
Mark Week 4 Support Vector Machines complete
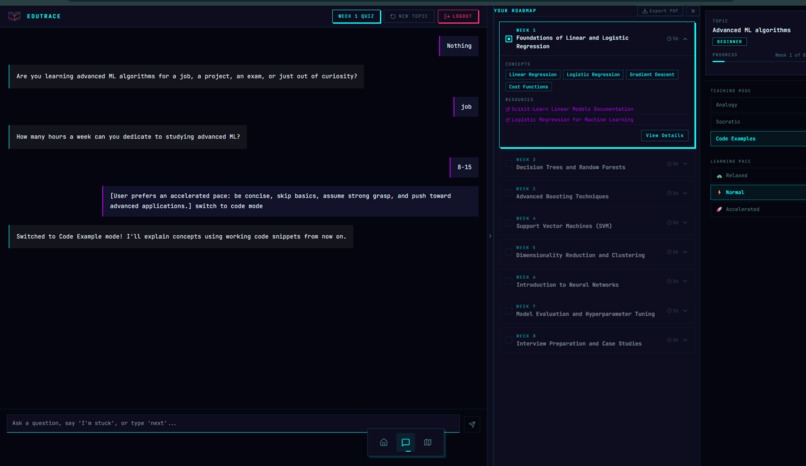point(508,222)
